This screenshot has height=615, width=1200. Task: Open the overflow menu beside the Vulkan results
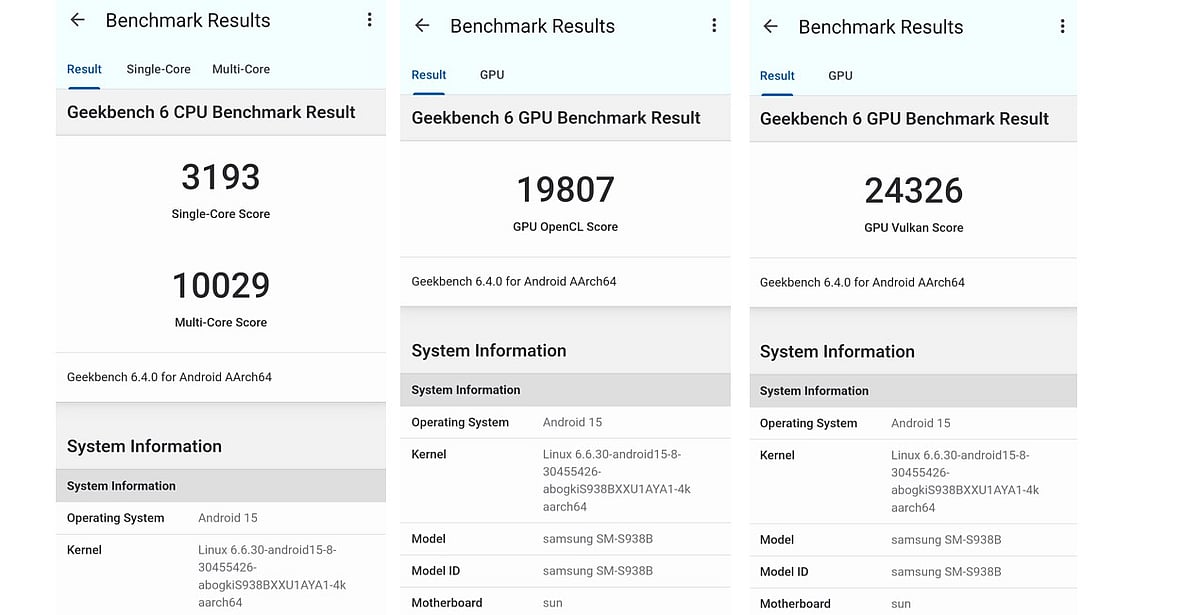coord(1062,25)
